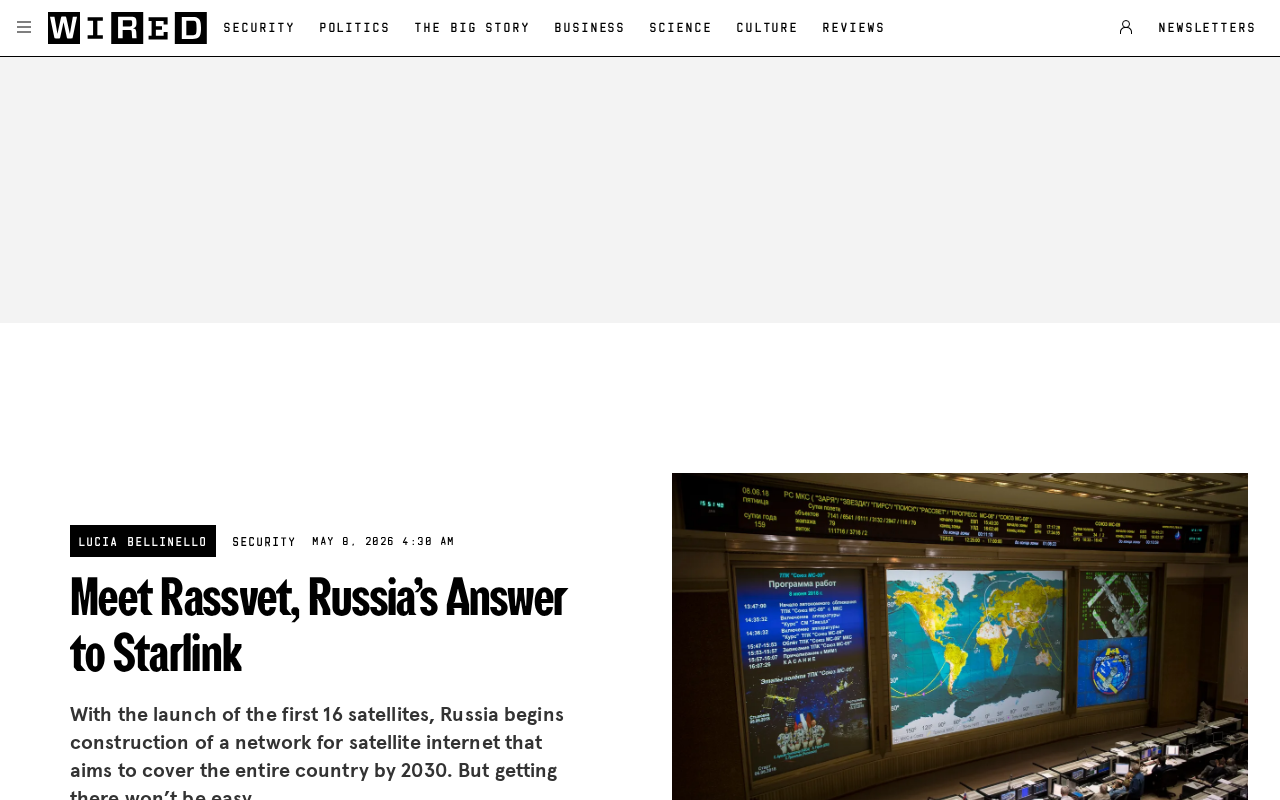Open the hamburger navigation menu

click(x=24, y=27)
